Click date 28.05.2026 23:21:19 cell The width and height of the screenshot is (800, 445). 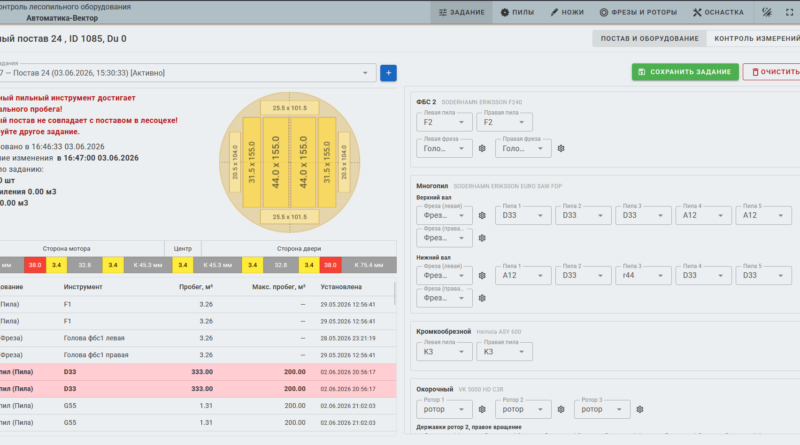348,338
